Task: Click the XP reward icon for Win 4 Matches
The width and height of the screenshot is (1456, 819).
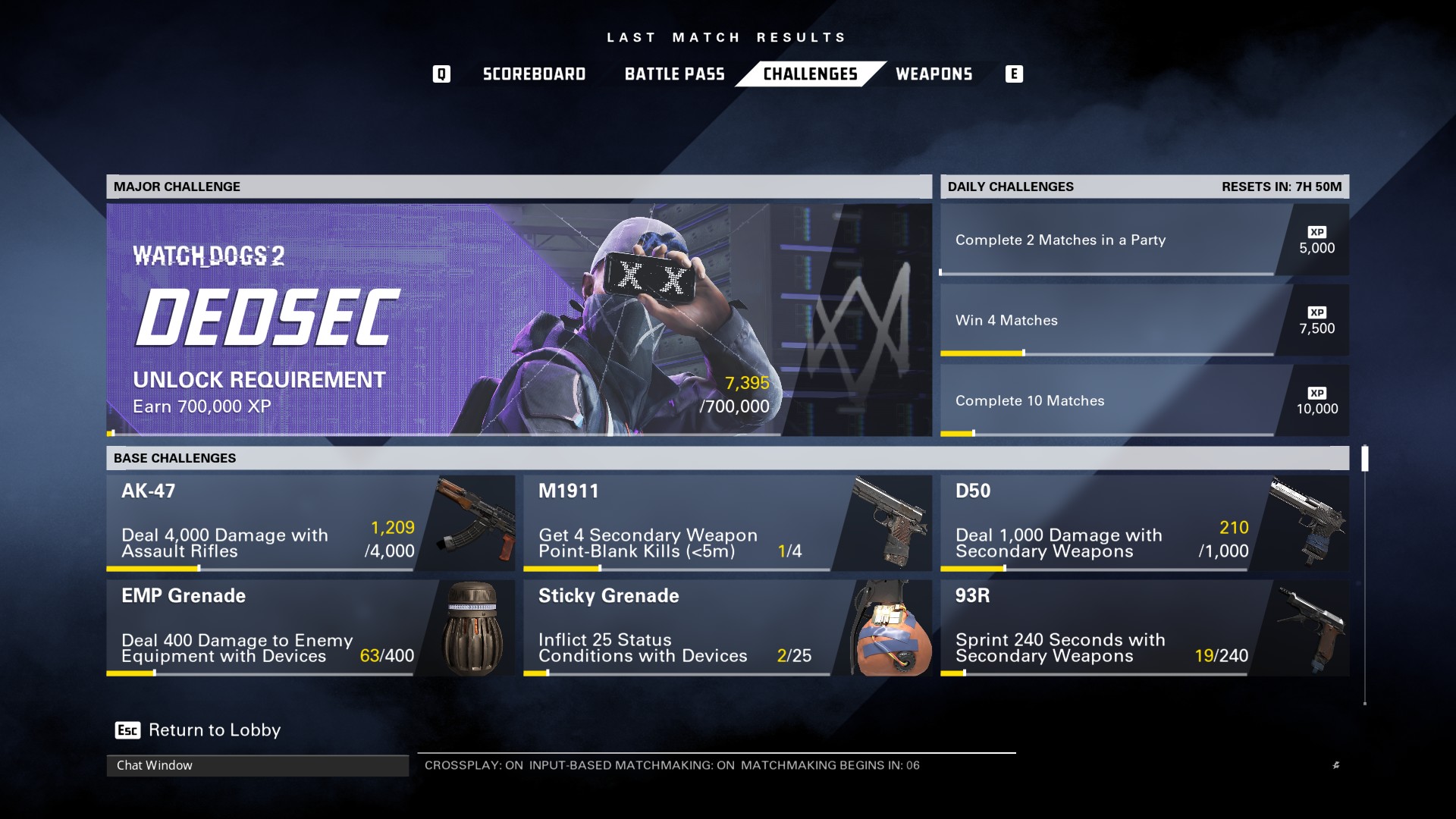Action: click(x=1316, y=313)
